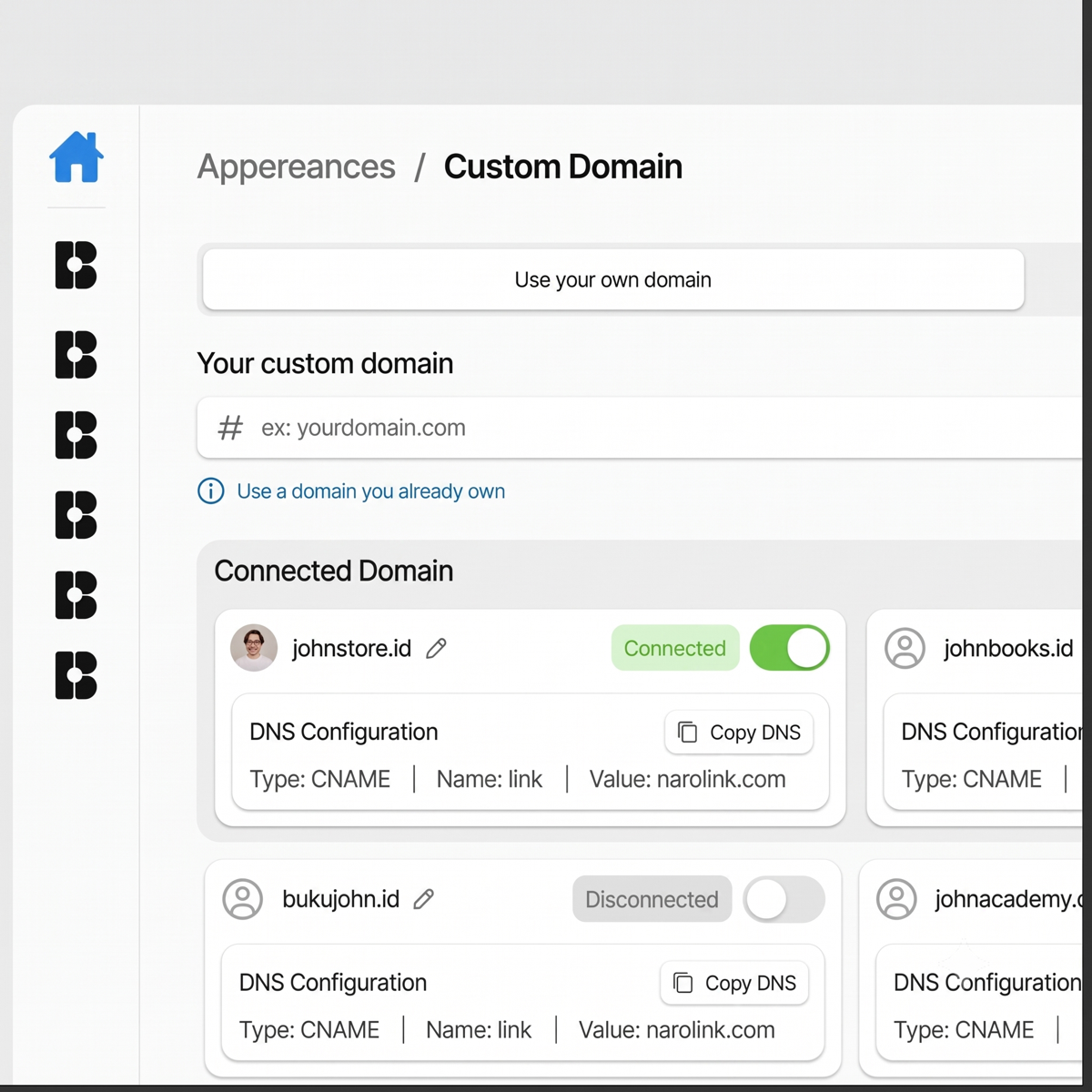Click the first B logo below Home
The image size is (1092, 1092).
click(x=76, y=265)
